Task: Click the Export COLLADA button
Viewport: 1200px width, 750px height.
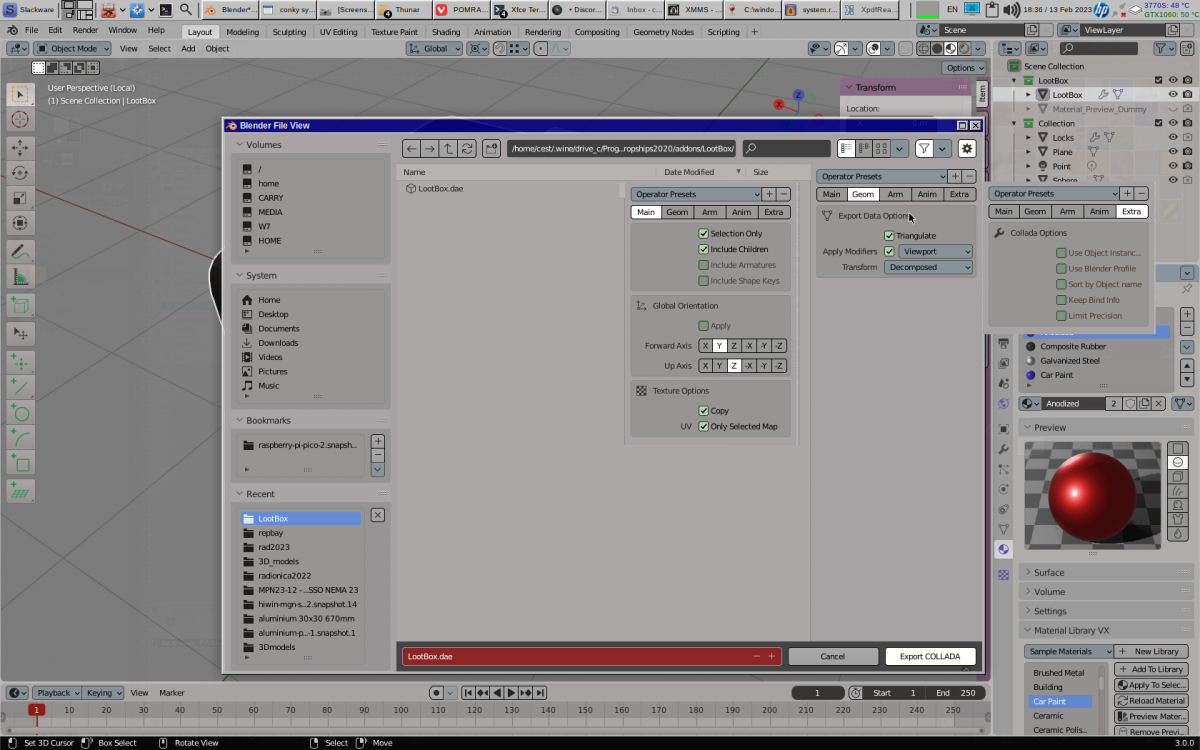Action: [x=929, y=657]
